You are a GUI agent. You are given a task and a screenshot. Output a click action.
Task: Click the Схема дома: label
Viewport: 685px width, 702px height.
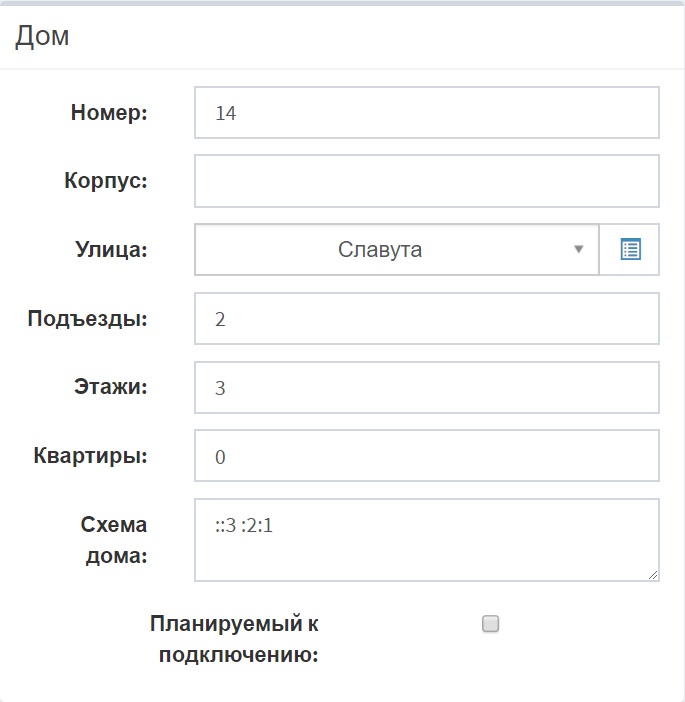click(x=114, y=540)
